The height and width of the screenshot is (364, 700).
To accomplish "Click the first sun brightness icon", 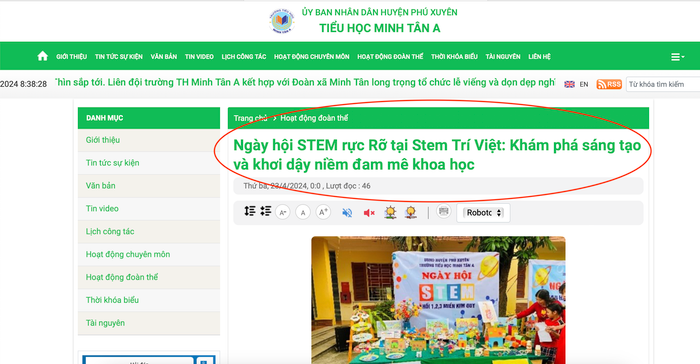I will 390,212.
